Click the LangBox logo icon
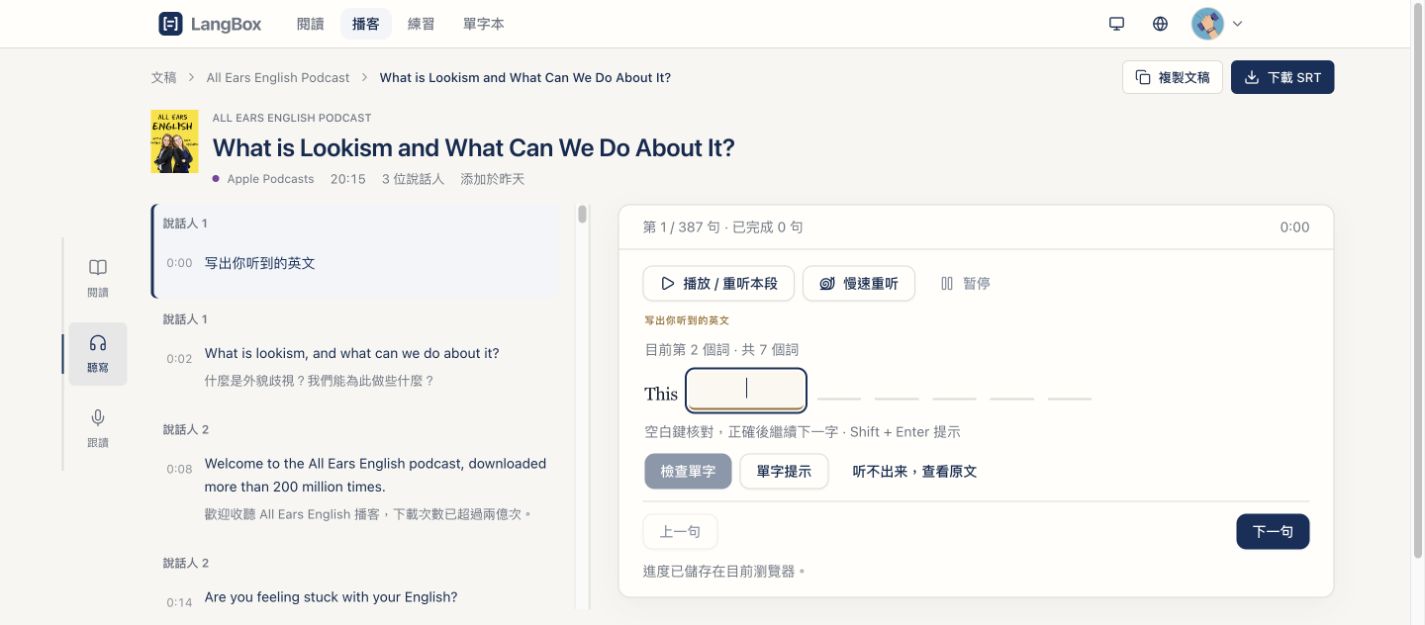The width and height of the screenshot is (1425, 625). coord(170,24)
